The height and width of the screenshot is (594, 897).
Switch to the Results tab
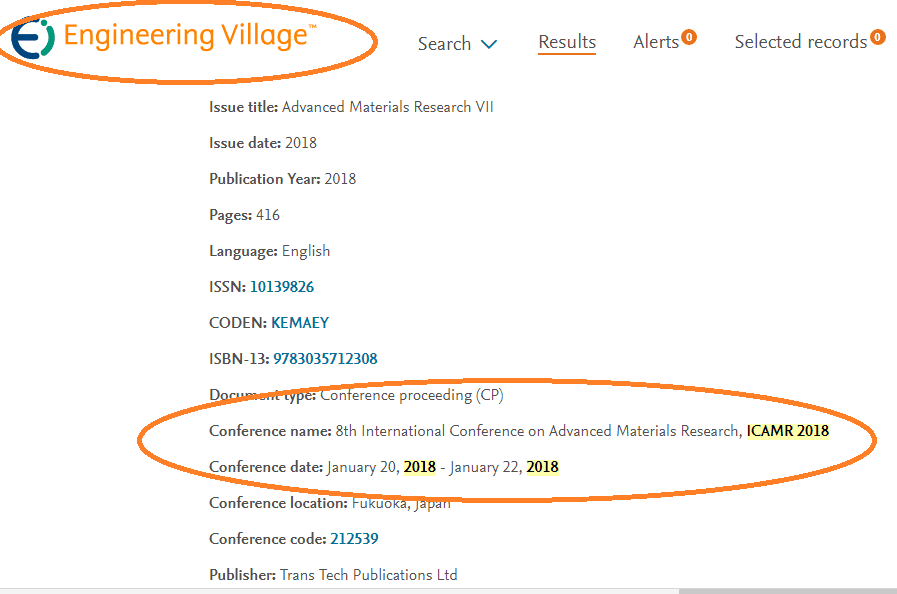click(x=567, y=42)
